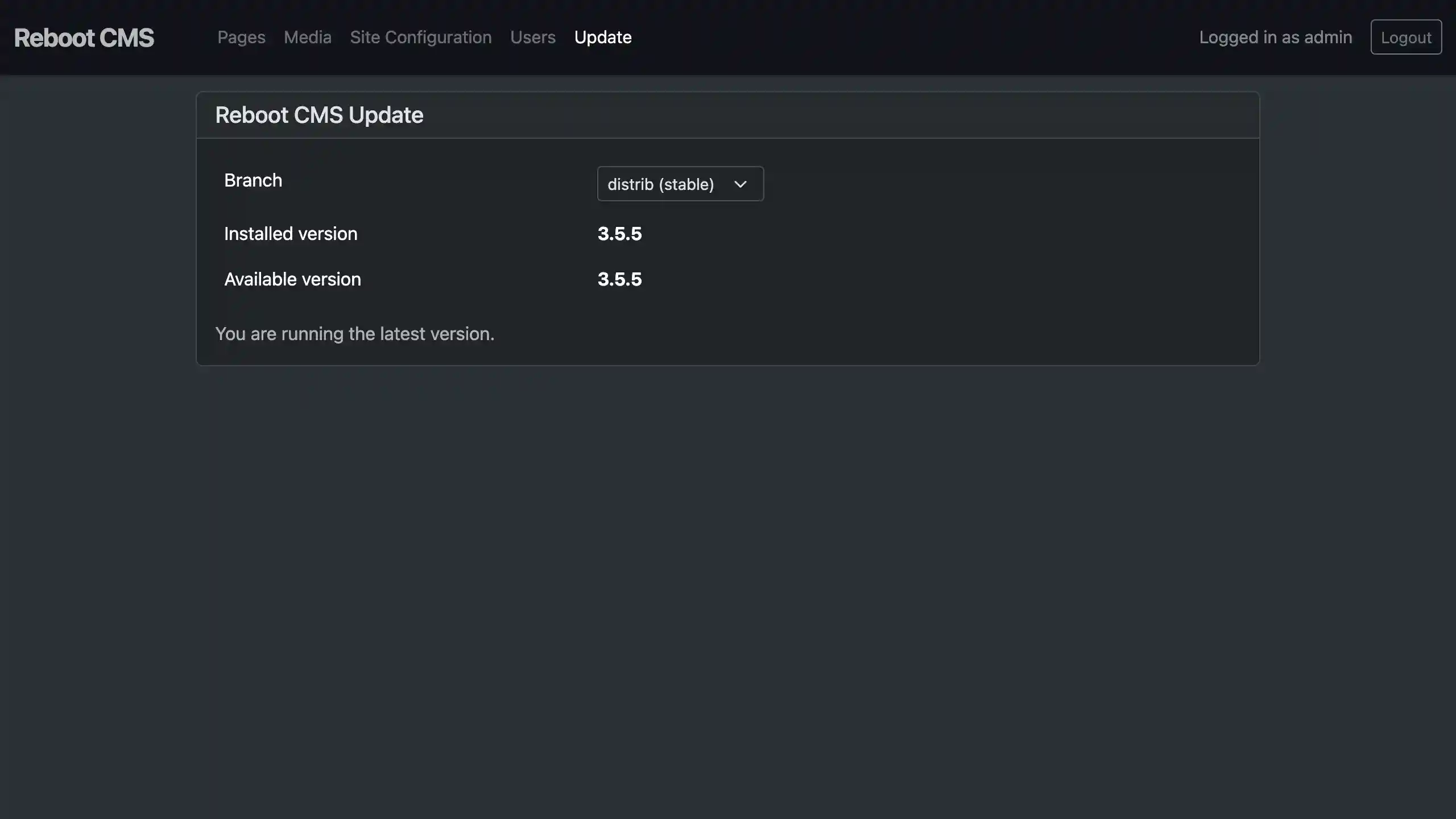Click the 'running the latest version' message
The height and width of the screenshot is (819, 1456).
click(354, 334)
